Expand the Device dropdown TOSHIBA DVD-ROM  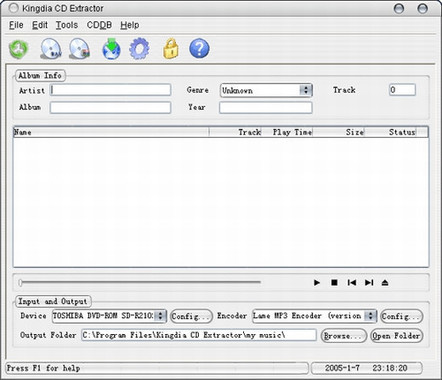160,316
